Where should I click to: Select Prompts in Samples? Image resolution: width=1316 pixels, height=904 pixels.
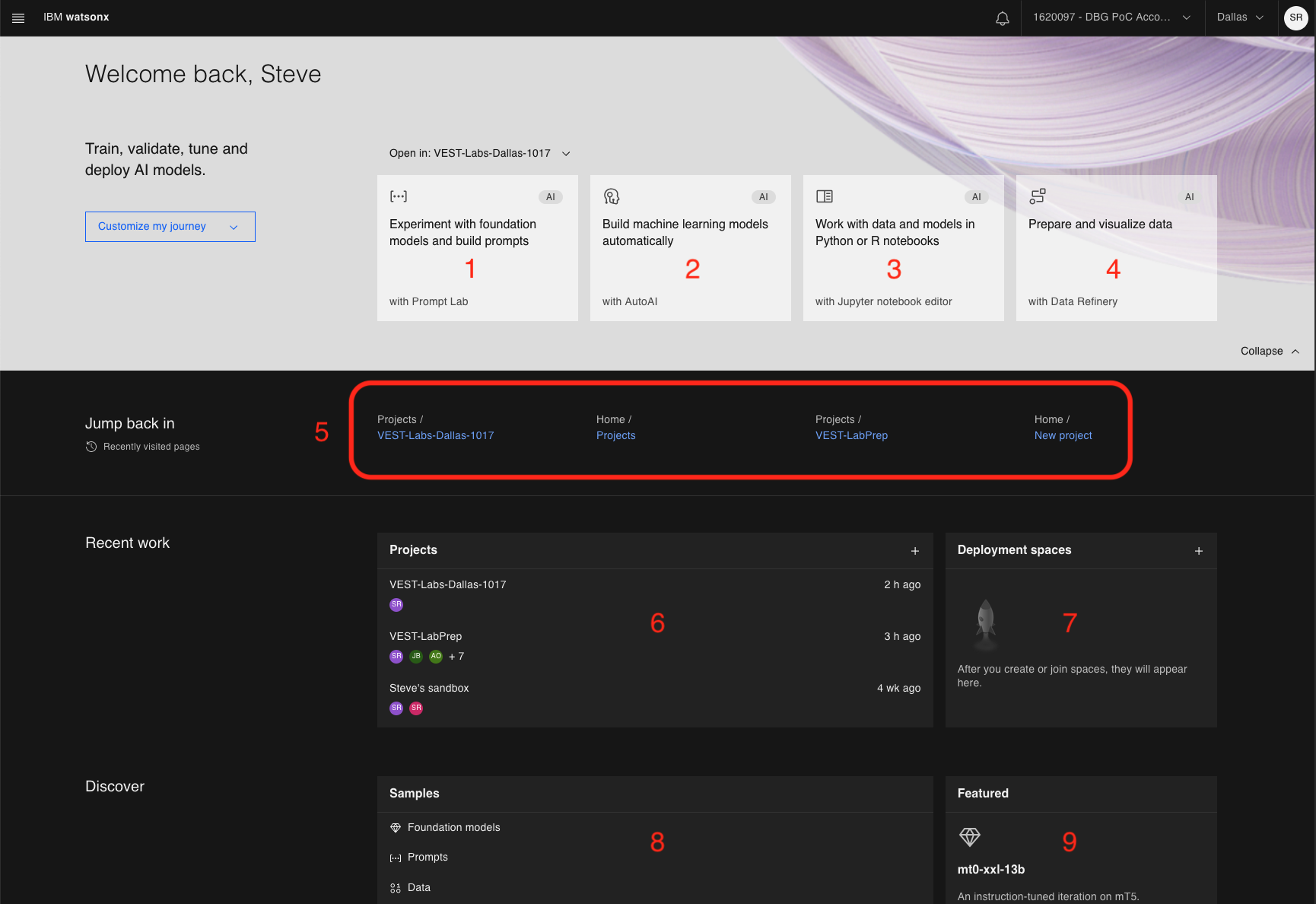point(428,858)
